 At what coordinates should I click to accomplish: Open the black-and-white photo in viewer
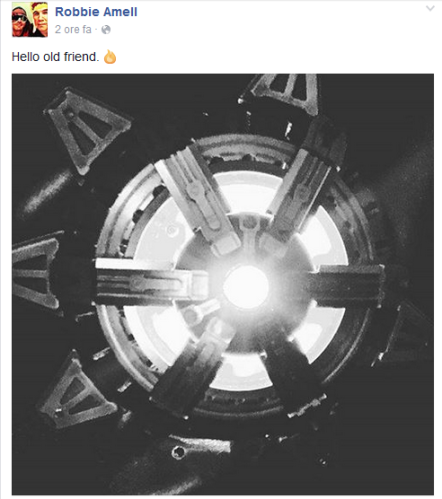(x=223, y=284)
